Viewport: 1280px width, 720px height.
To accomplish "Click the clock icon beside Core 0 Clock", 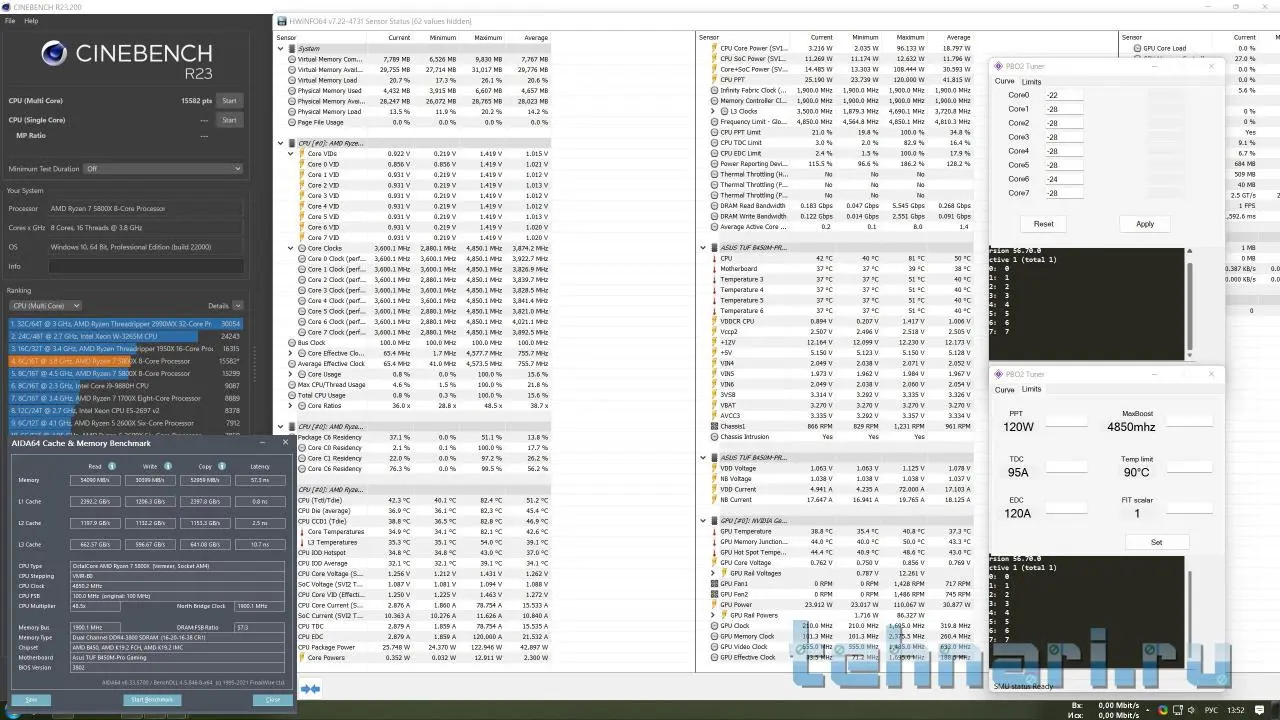I will tap(302, 259).
